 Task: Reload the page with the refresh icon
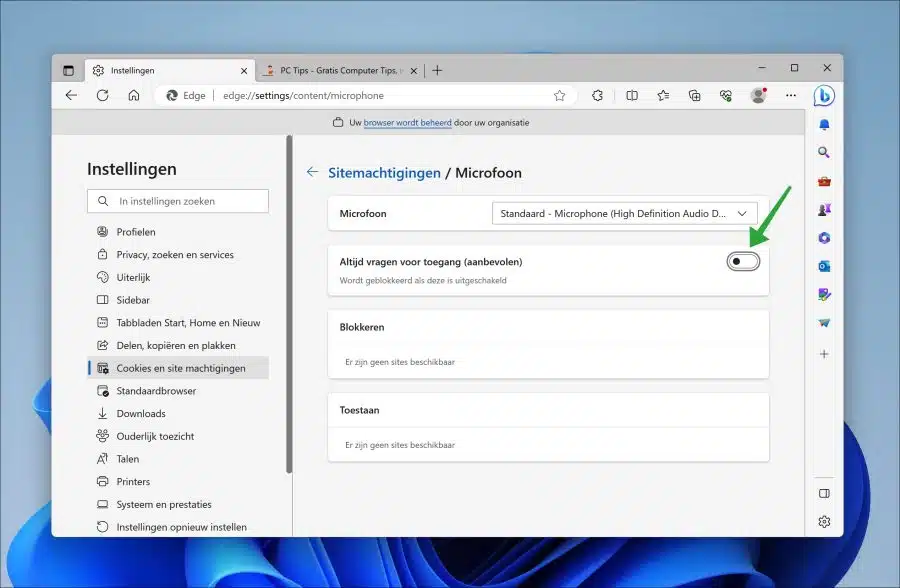[103, 95]
